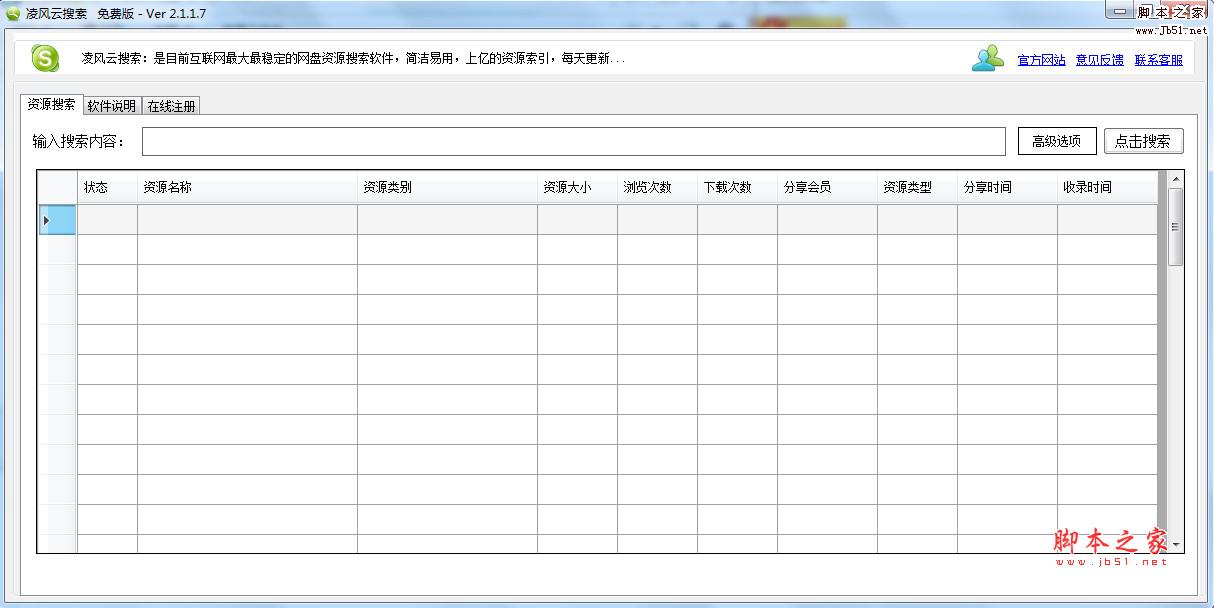Viewport: 1214px width, 608px height.
Task: Click the 点击搜索 search button
Action: pyautogui.click(x=1143, y=141)
